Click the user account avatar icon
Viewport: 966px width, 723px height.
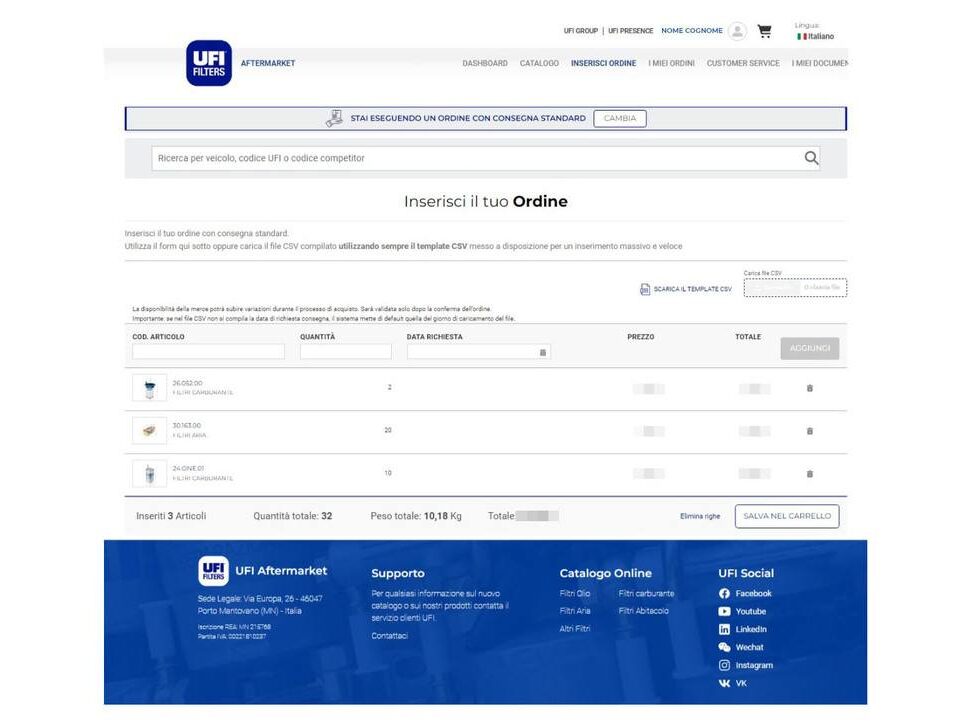click(x=737, y=31)
